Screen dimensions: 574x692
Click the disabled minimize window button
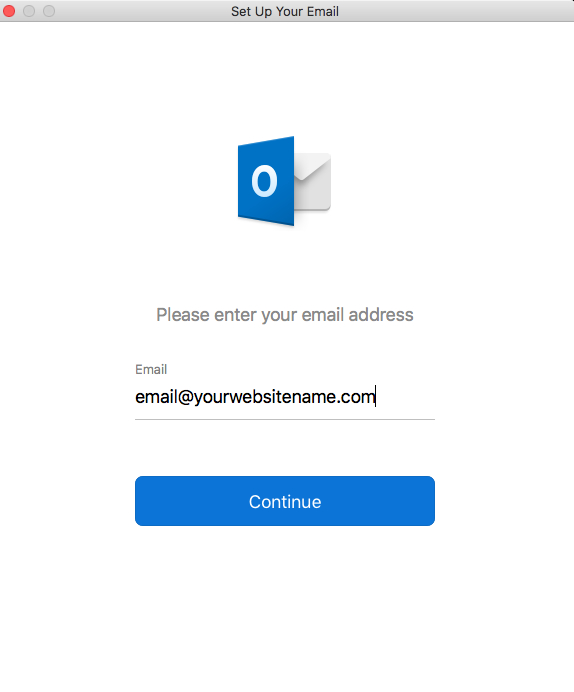(29, 11)
